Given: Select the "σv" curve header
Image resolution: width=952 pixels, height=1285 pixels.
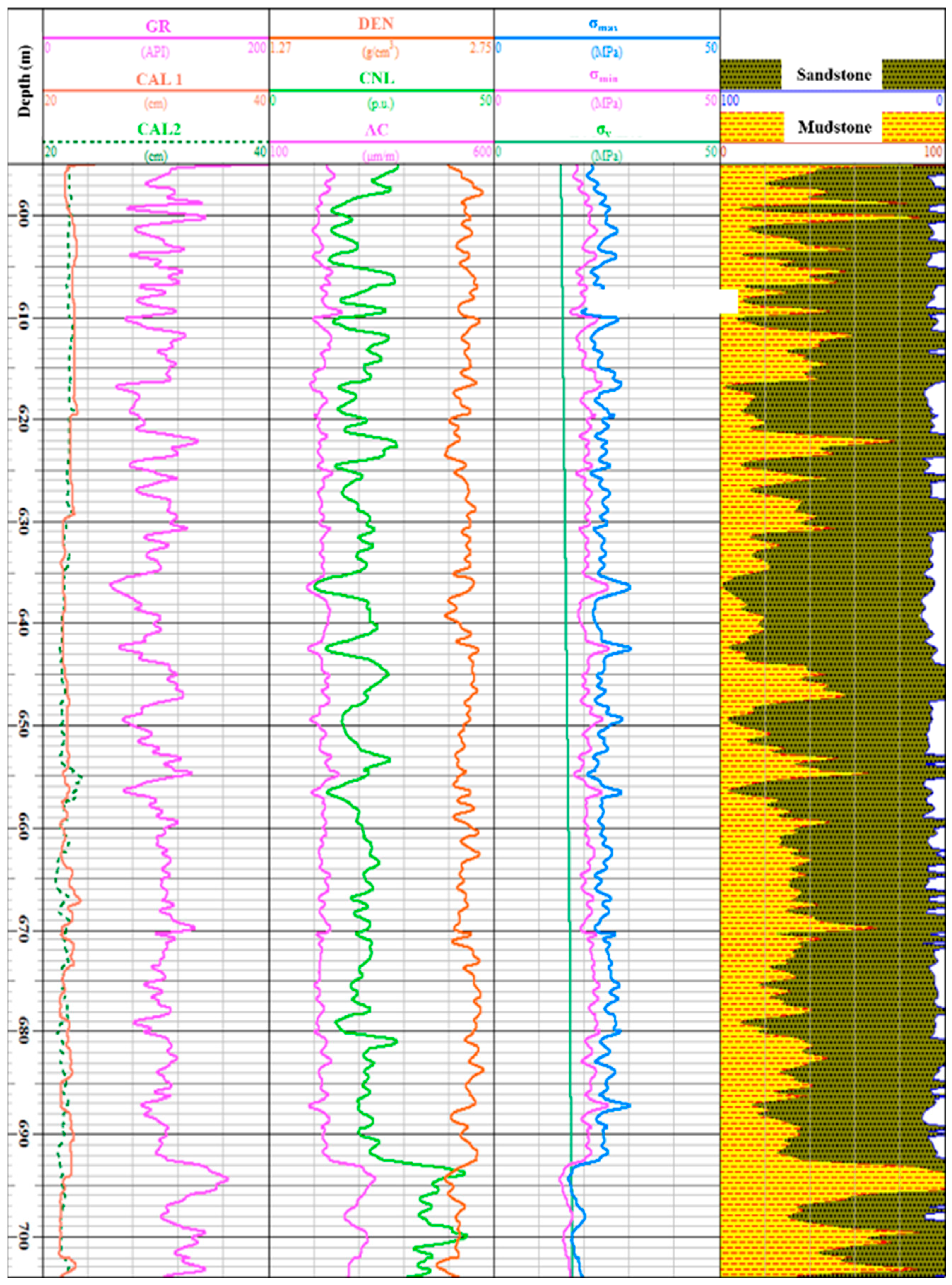Looking at the screenshot, I should [x=603, y=131].
